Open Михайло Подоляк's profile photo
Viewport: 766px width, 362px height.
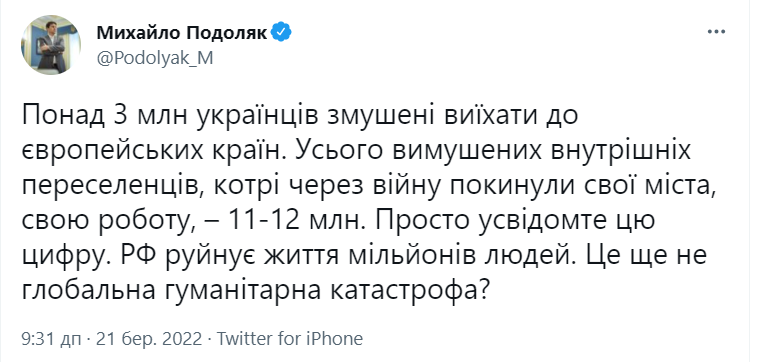[50, 44]
